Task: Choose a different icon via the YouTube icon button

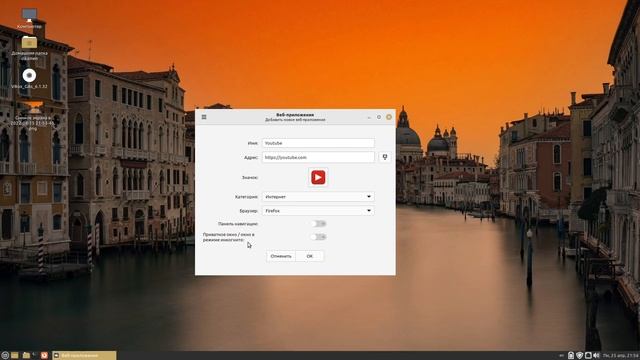Action: pyautogui.click(x=318, y=177)
